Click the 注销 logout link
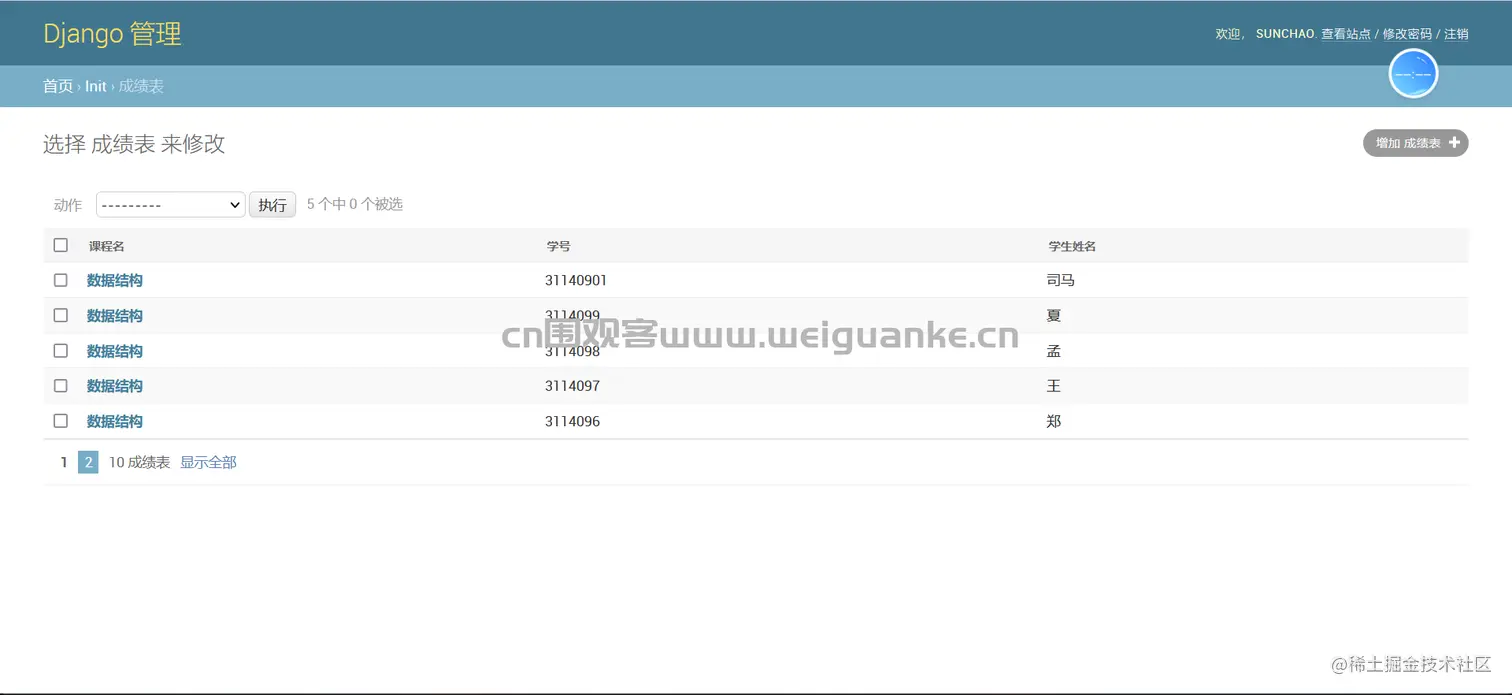The image size is (1512, 695). 1456,34
